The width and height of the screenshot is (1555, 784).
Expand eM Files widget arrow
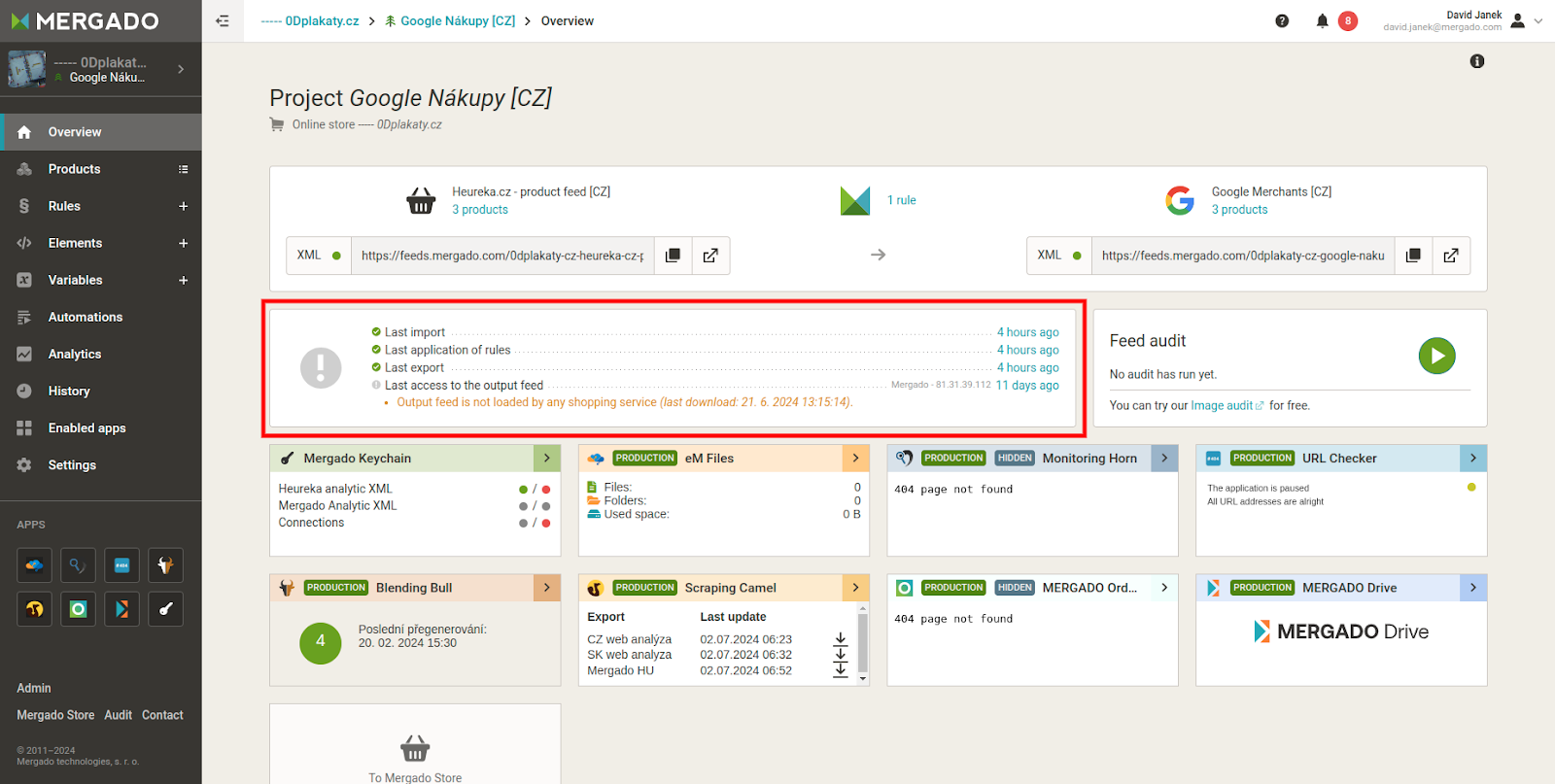pos(856,459)
